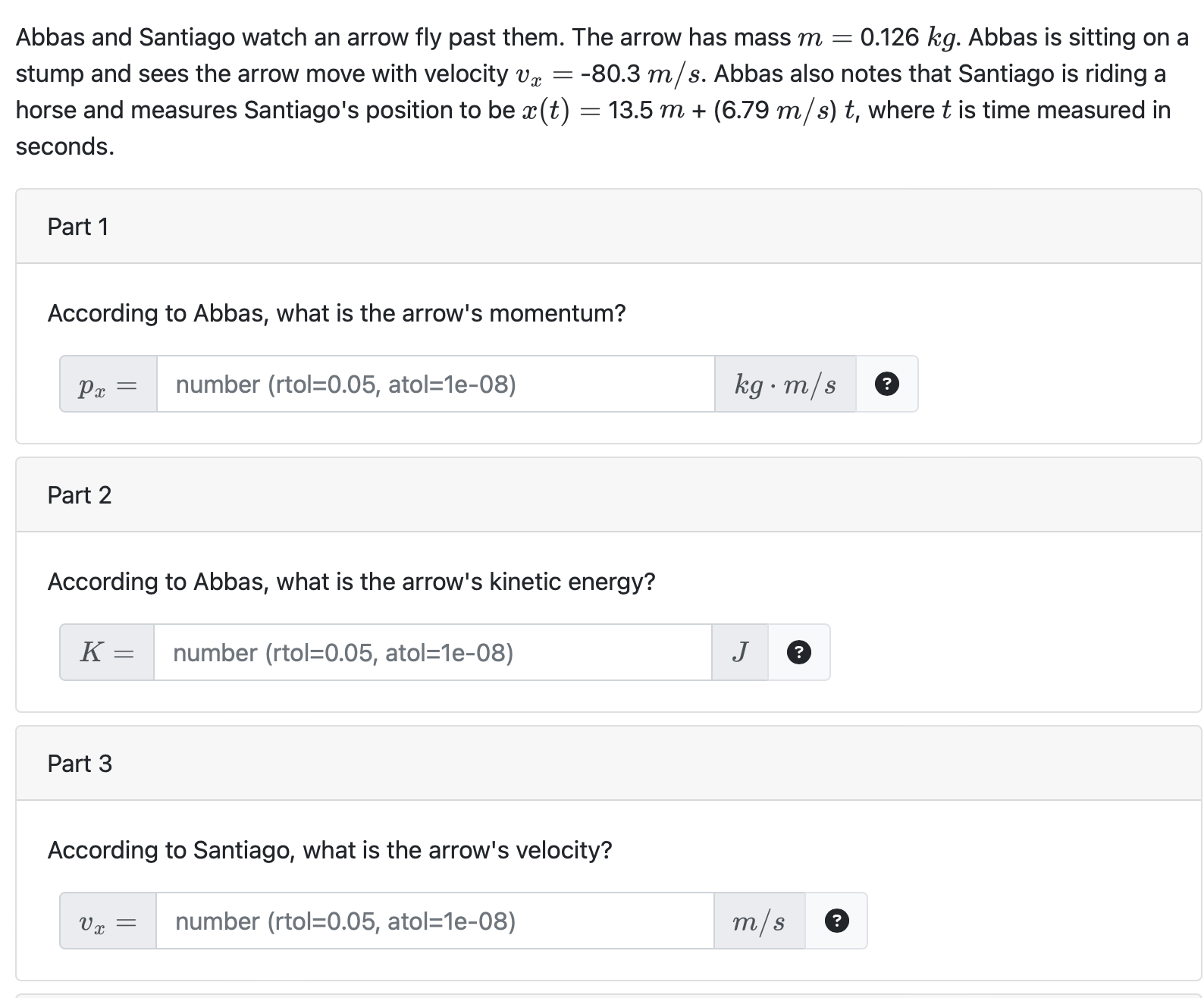Open help icon beside momentum units
The width and height of the screenshot is (1204, 998).
887,384
